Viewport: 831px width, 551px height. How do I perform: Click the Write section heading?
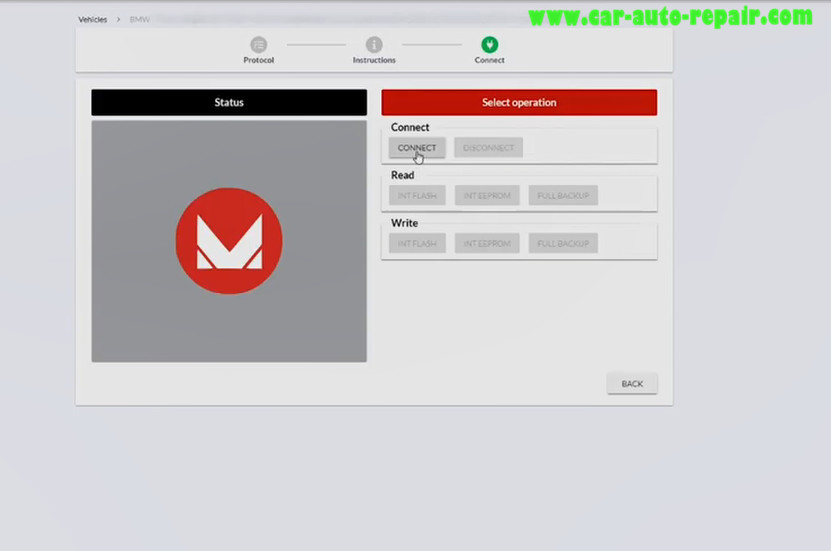click(x=404, y=223)
